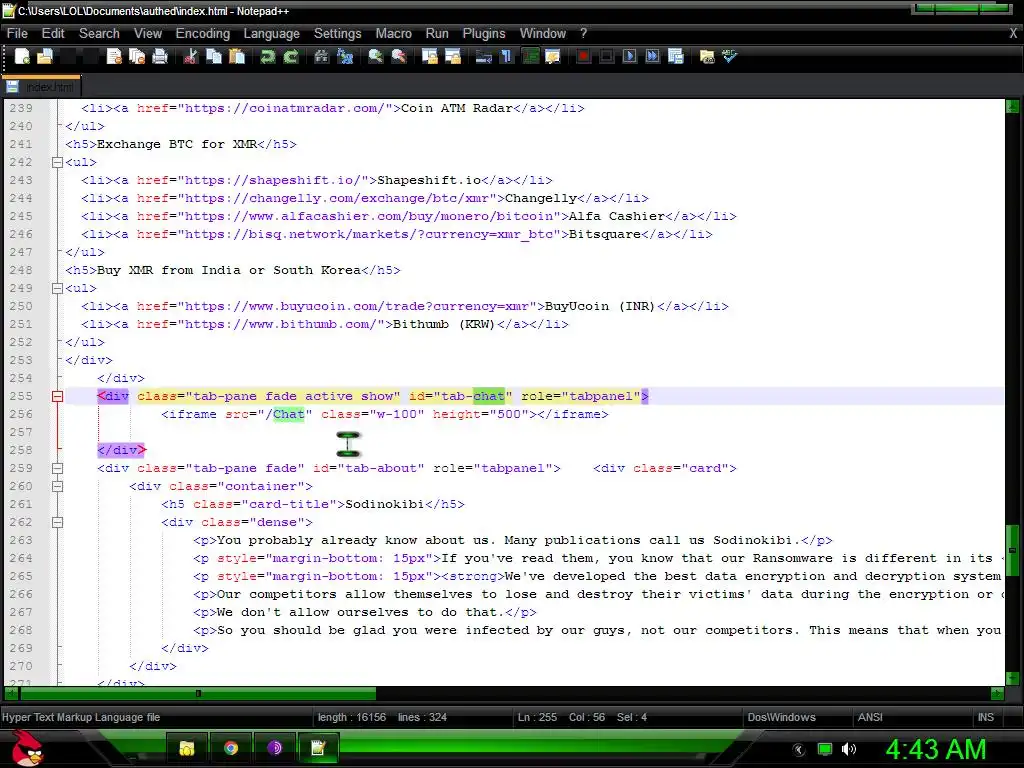
Task: Paste clipboard with the Paste icon
Action: click(236, 57)
